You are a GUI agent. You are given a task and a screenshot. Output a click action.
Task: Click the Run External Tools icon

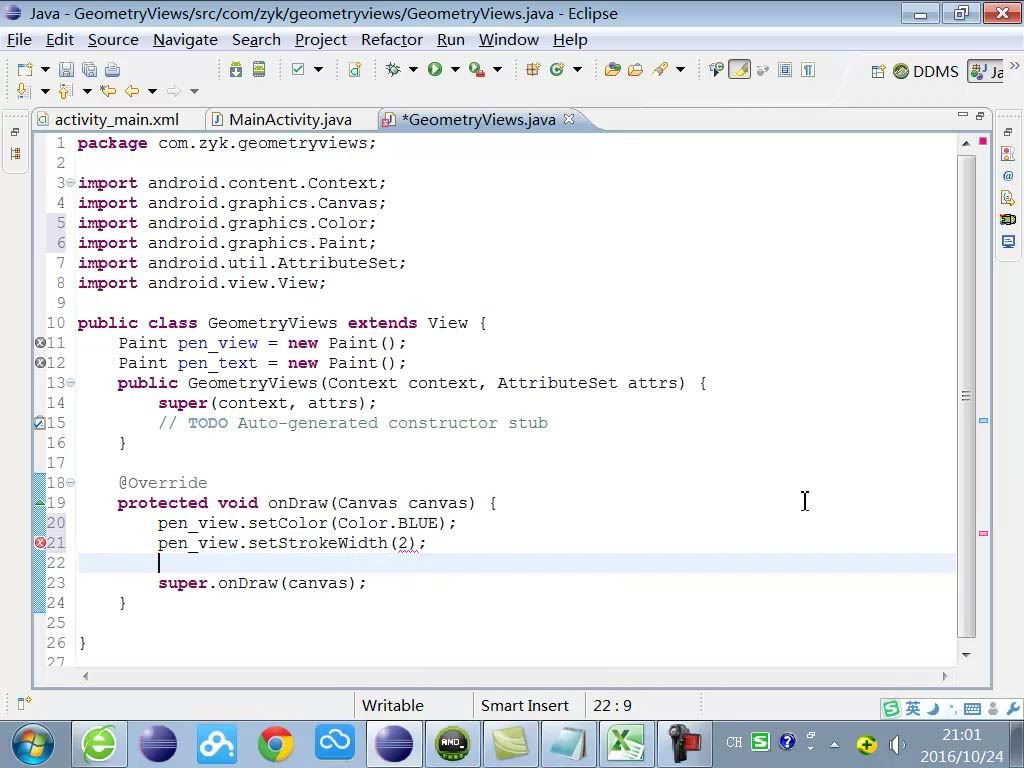click(x=477, y=69)
